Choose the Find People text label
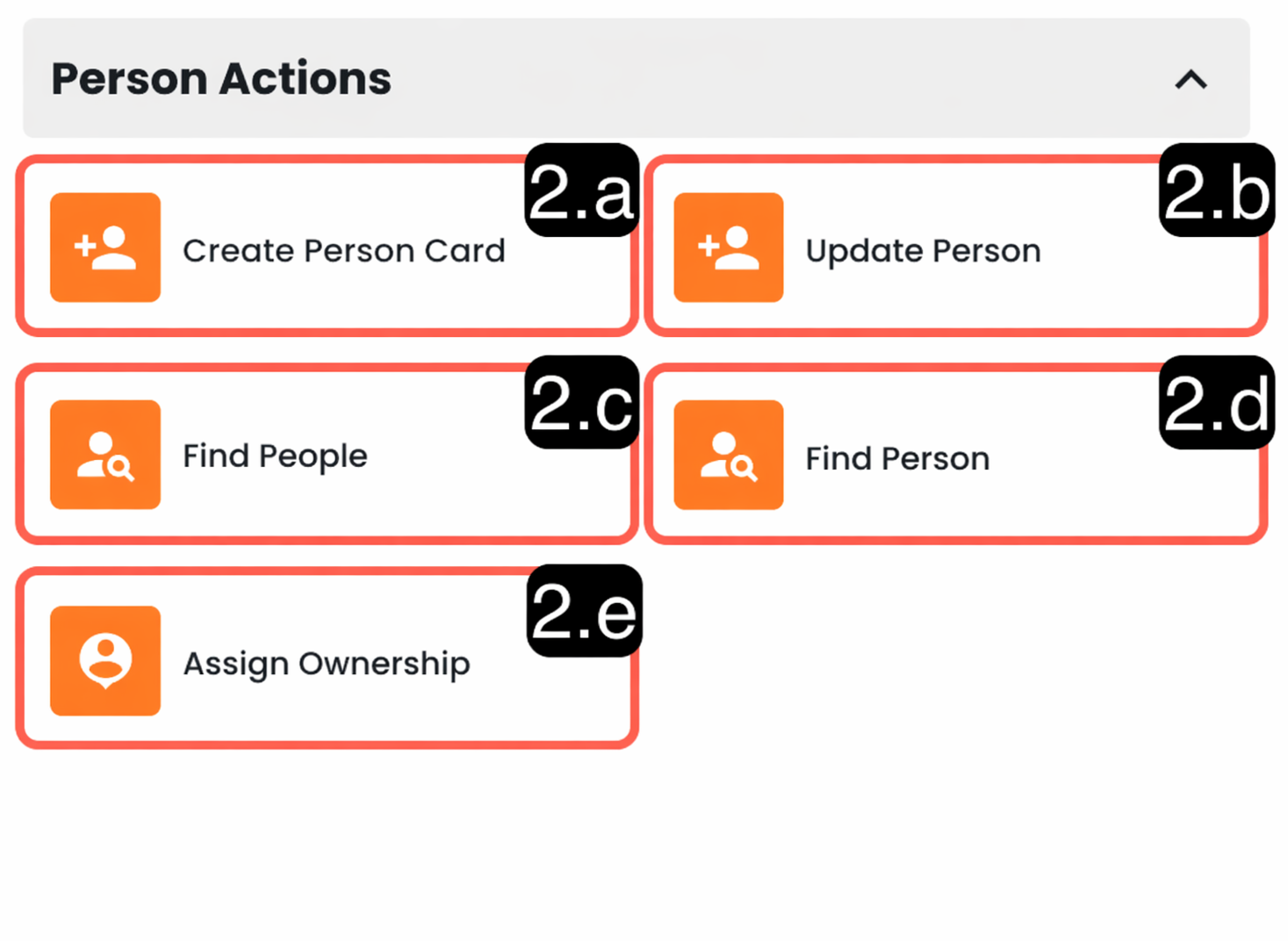1288x941 pixels. coord(275,456)
